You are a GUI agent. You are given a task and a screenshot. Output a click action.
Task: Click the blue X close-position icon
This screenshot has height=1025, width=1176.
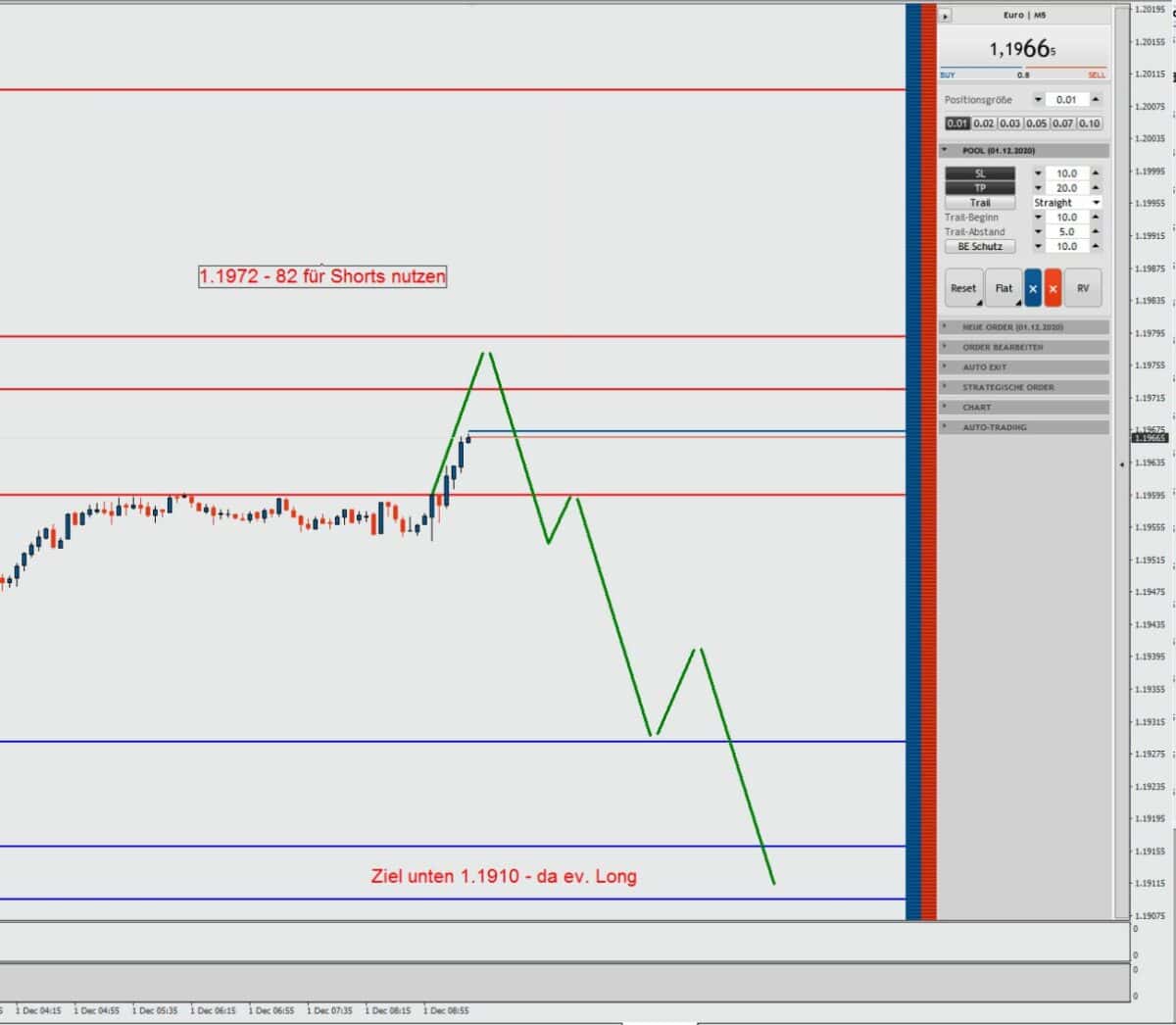[x=1032, y=288]
